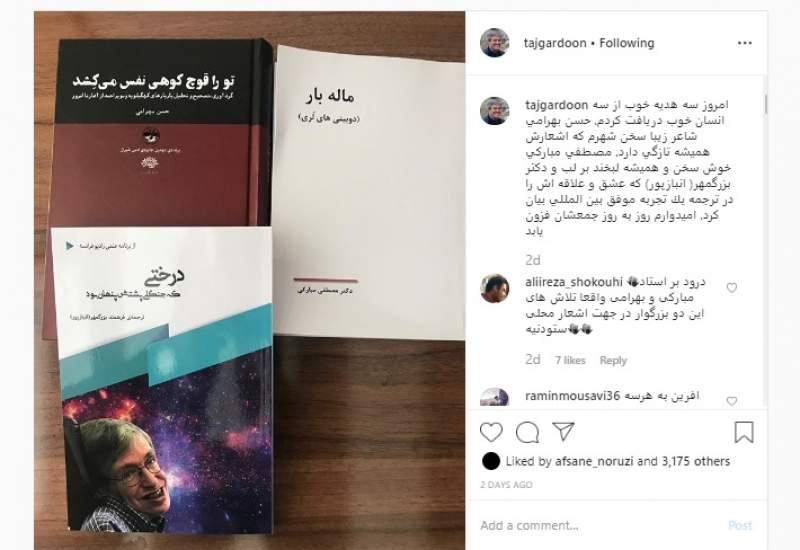This screenshot has width=800, height=550.
Task: View the 7 likes on the comment
Action: (570, 360)
